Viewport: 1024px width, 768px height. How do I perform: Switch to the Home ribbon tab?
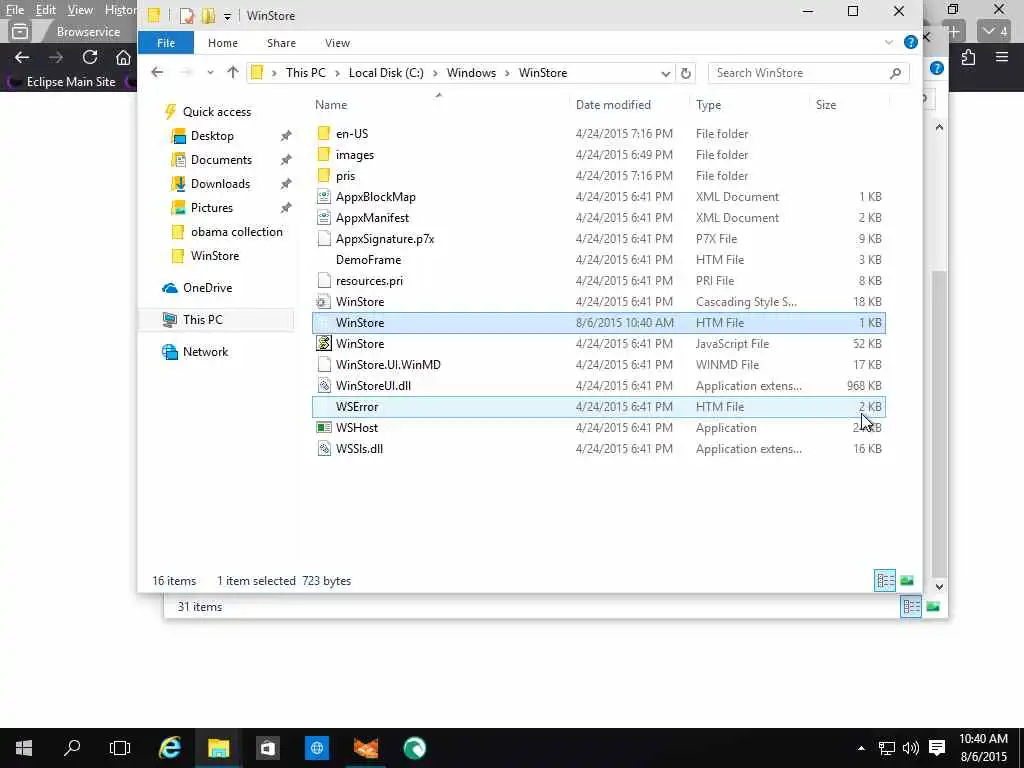[x=223, y=43]
